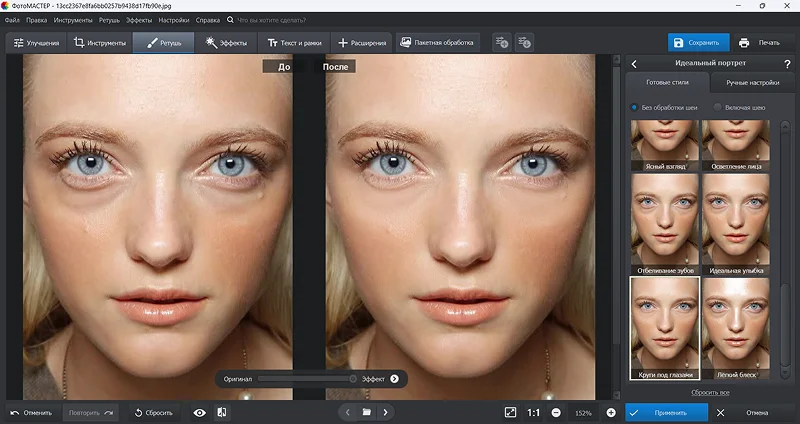Open the Эффекты menu in menu bar

coord(139,20)
